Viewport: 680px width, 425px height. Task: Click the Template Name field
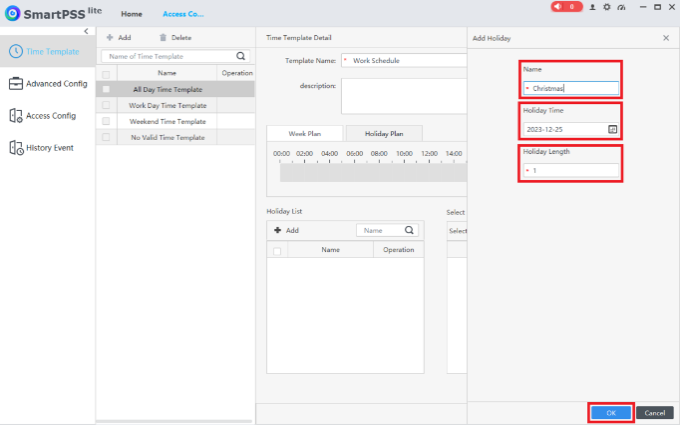[404, 61]
